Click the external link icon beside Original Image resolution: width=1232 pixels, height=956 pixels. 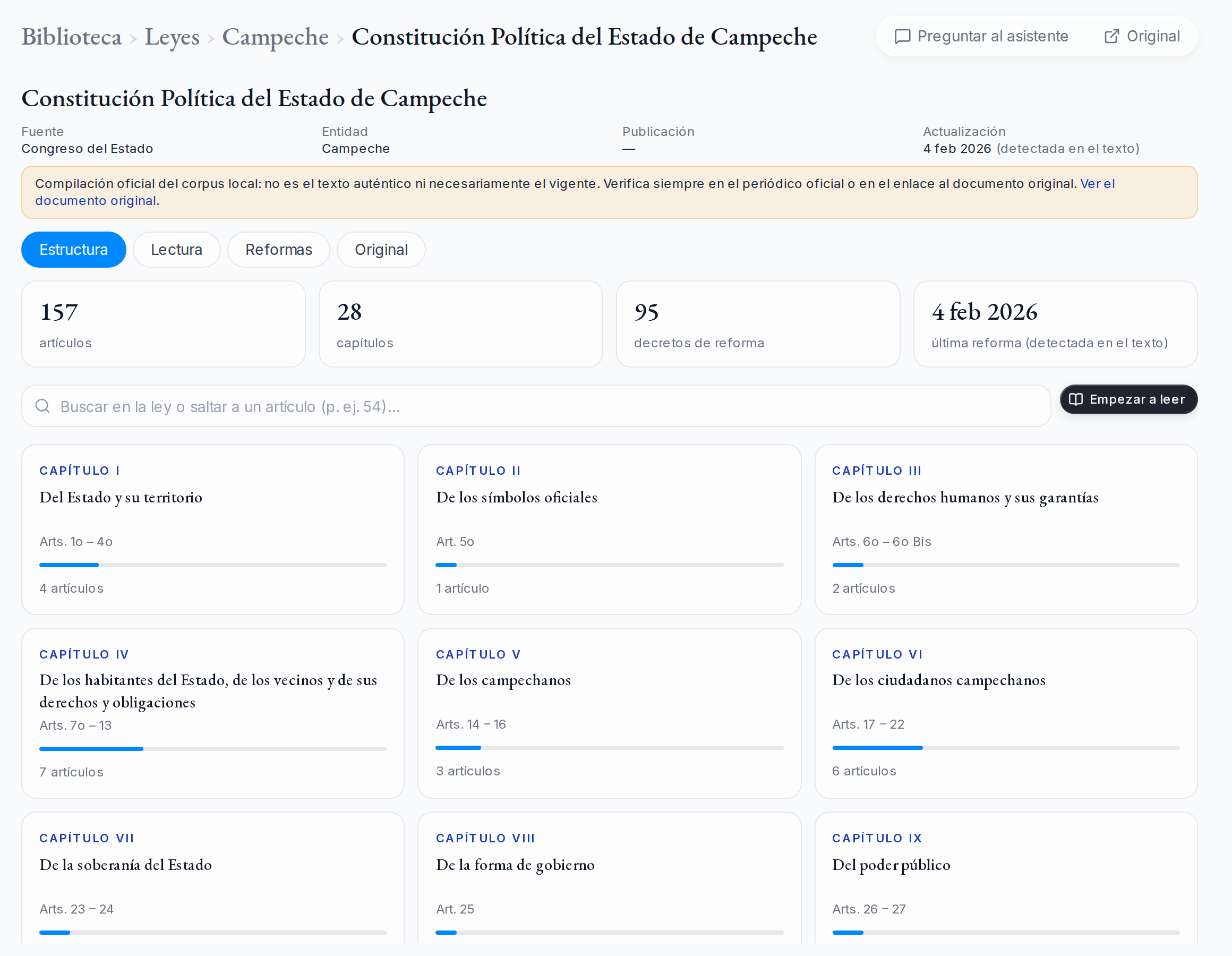(1111, 37)
